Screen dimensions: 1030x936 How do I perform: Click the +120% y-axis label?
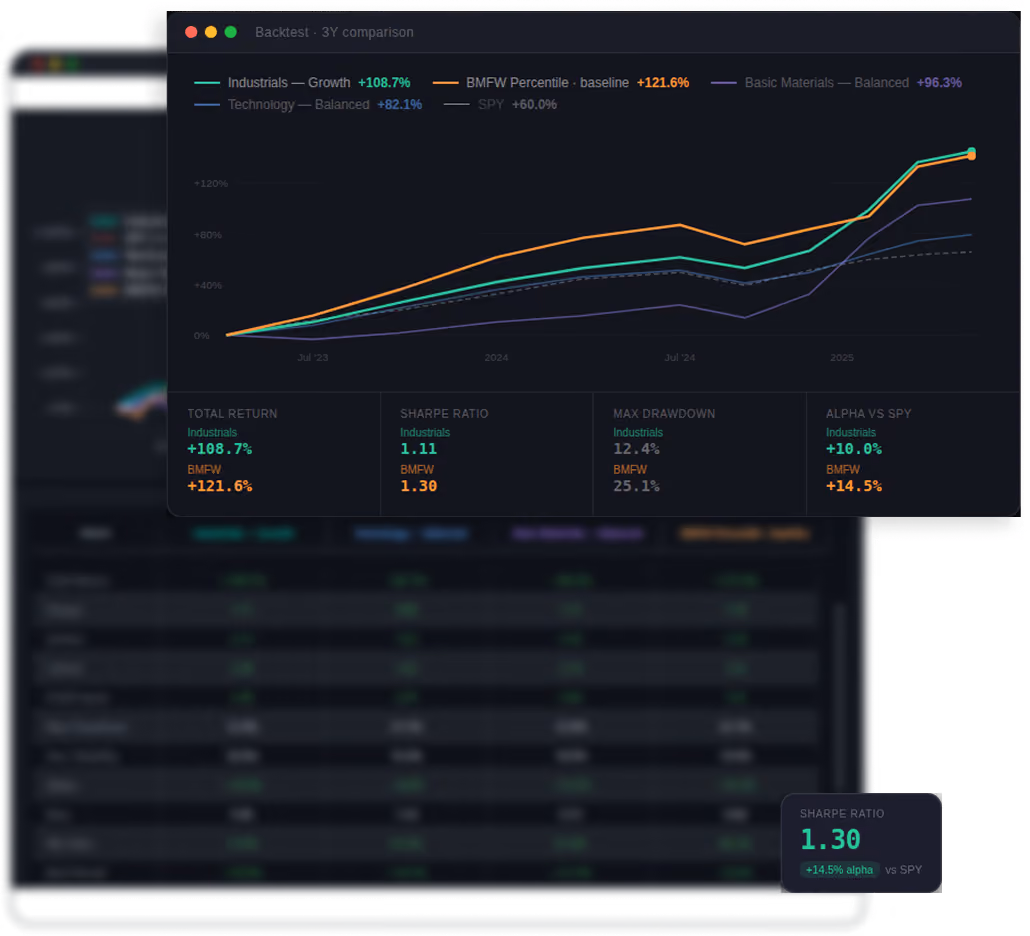[x=211, y=183]
